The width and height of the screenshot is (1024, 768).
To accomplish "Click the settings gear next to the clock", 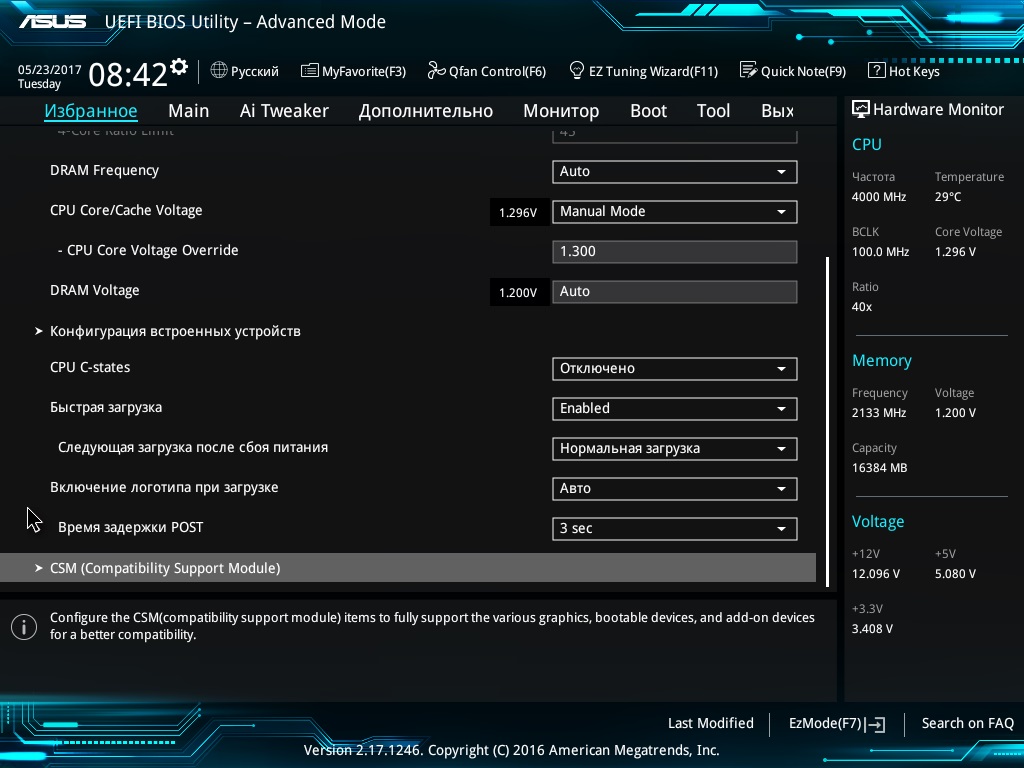I will [x=179, y=67].
